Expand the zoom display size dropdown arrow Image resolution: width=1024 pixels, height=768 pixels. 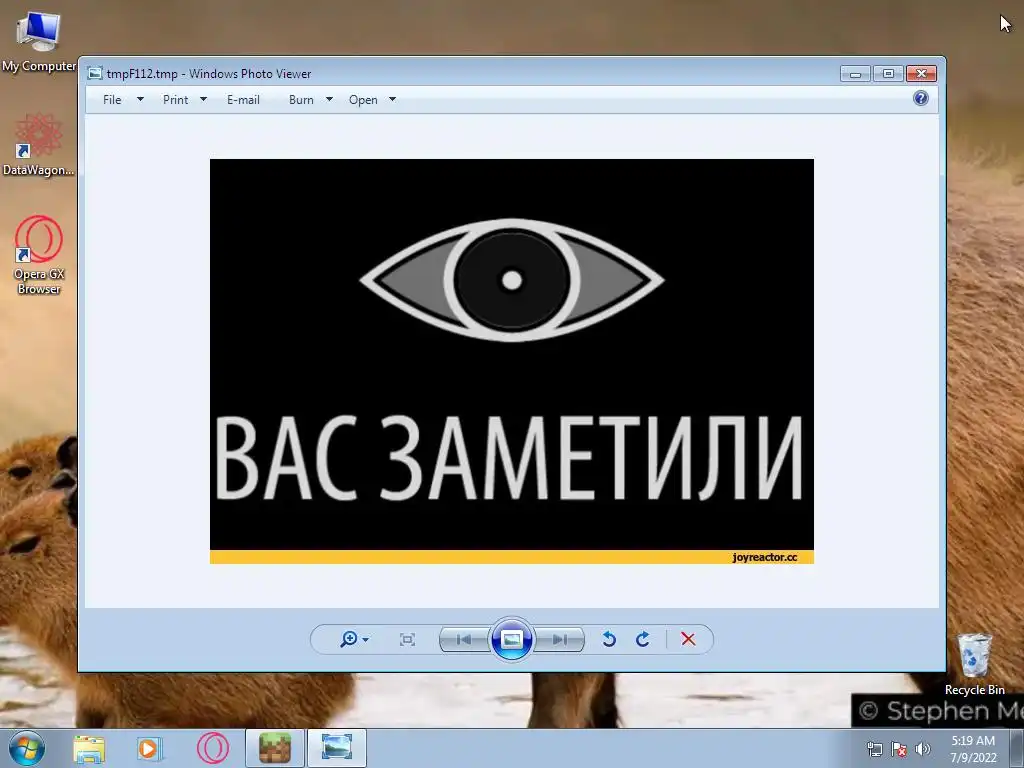366,639
